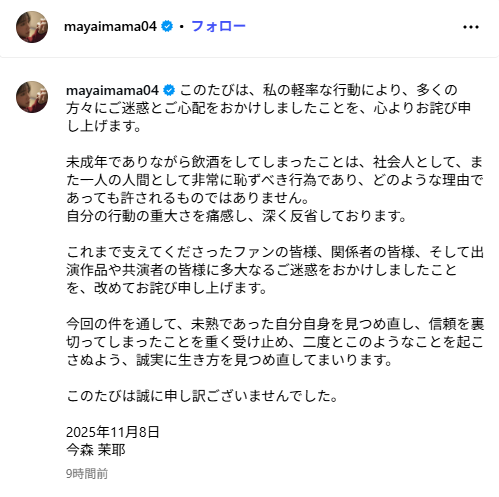The image size is (499, 497).
Task: Open the mayaimama04 username in the header
Action: (110, 26)
